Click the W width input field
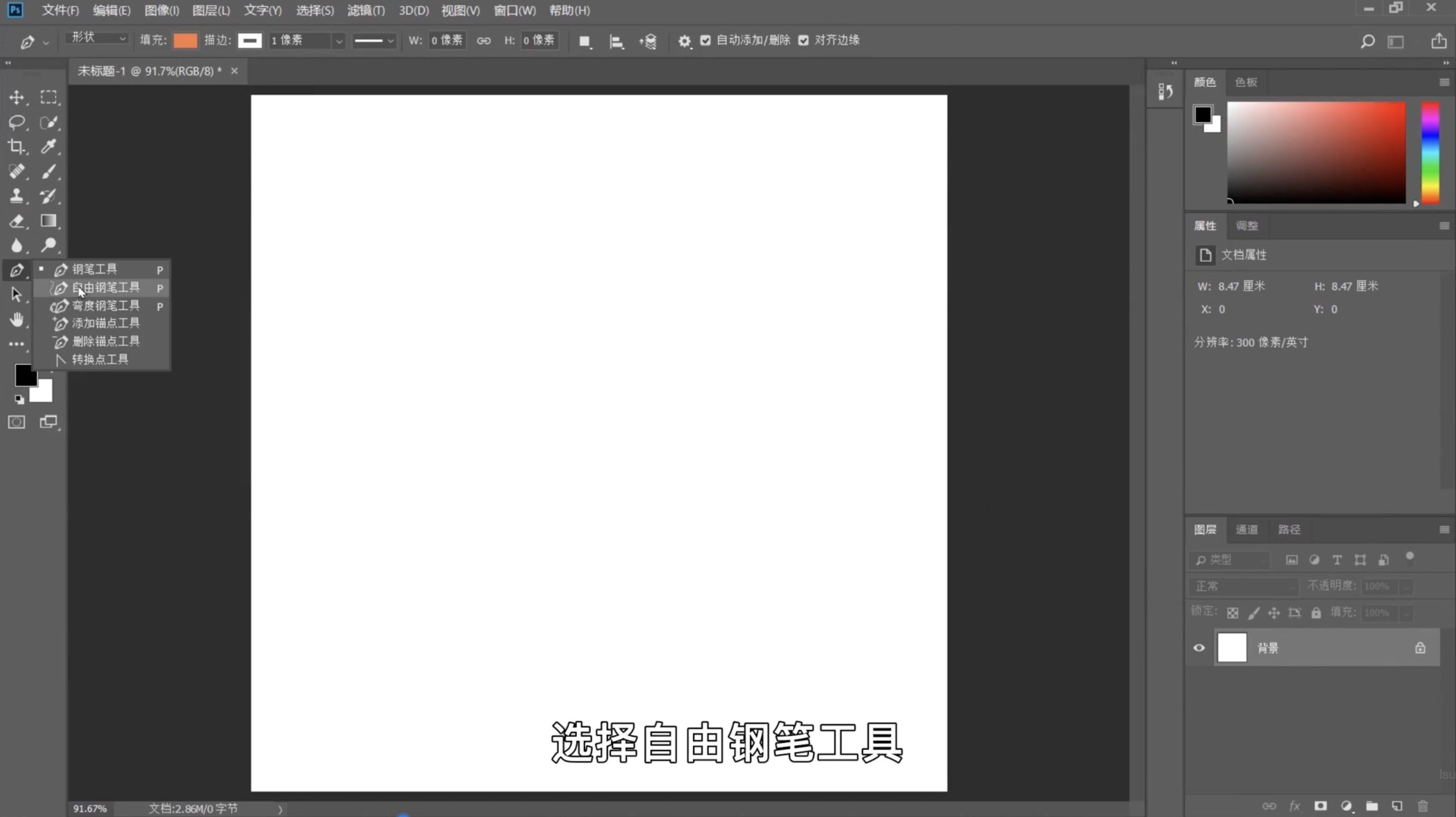This screenshot has height=817, width=1456. tap(446, 40)
